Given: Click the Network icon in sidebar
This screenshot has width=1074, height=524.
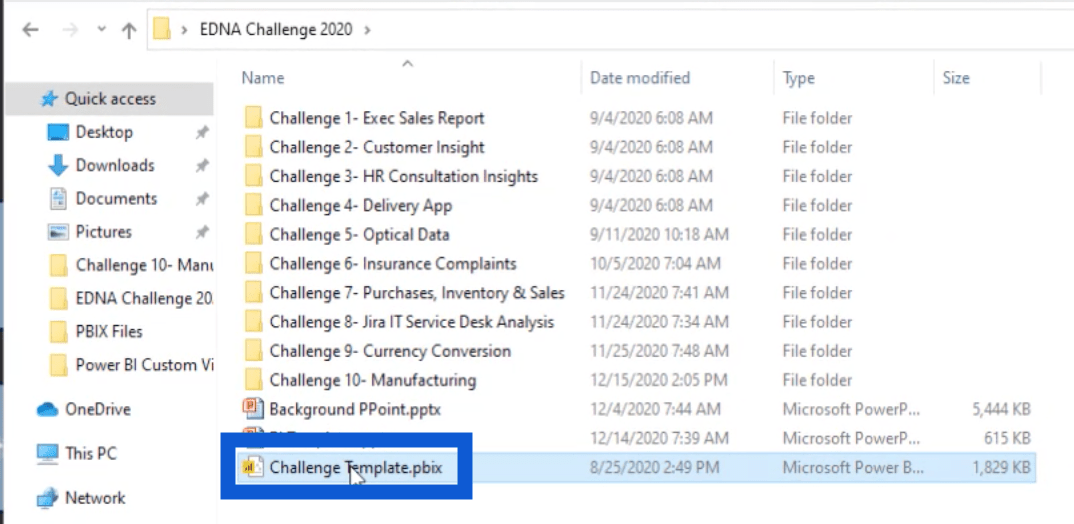Looking at the screenshot, I should [47, 498].
